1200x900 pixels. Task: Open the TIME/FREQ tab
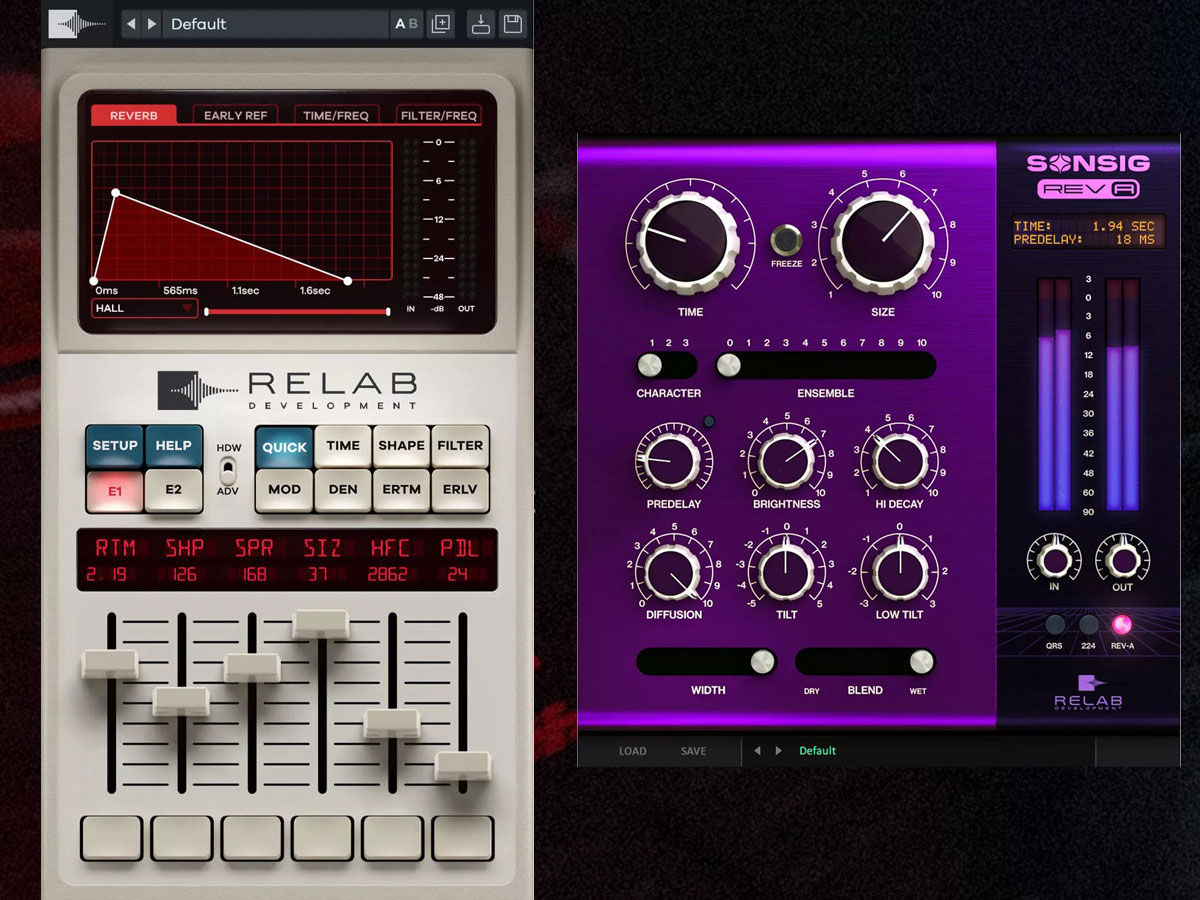(336, 115)
